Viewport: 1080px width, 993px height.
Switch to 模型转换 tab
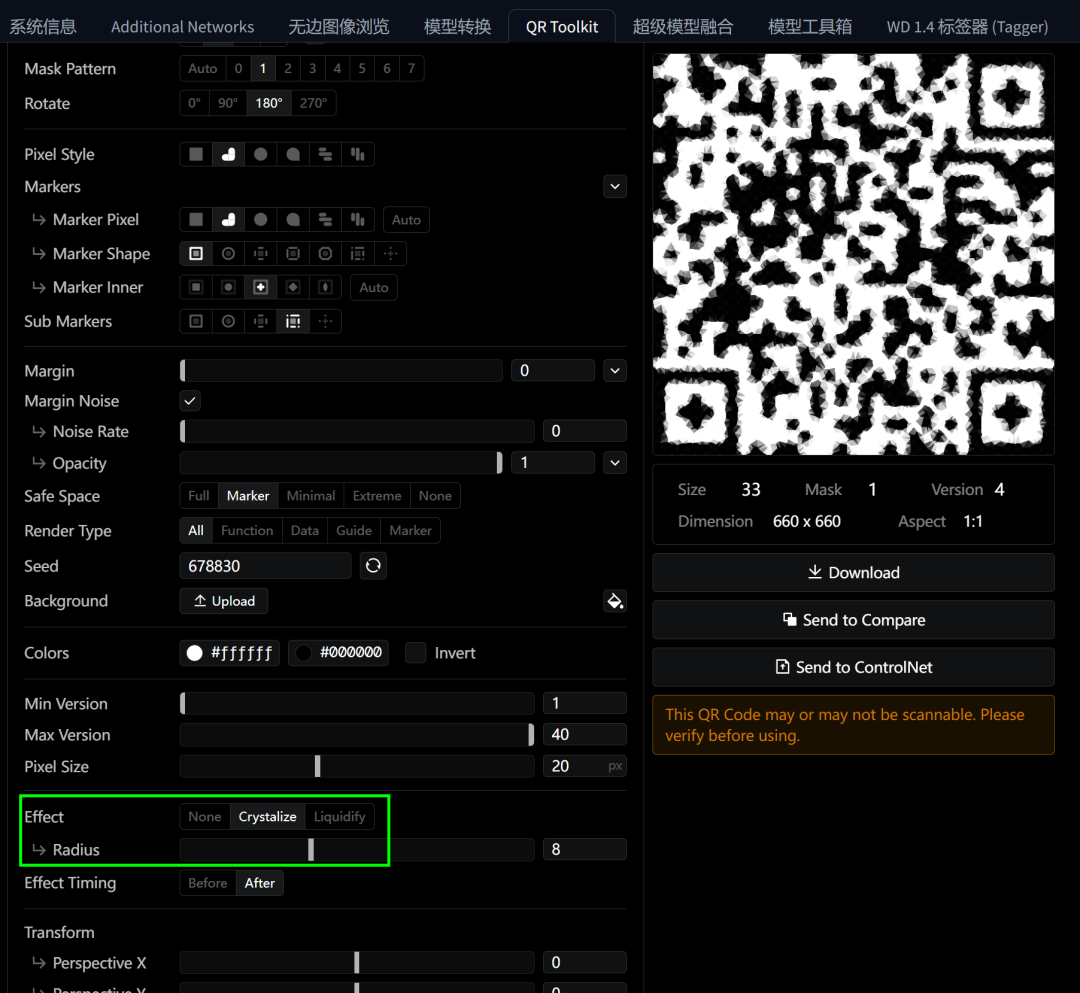pyautogui.click(x=457, y=27)
